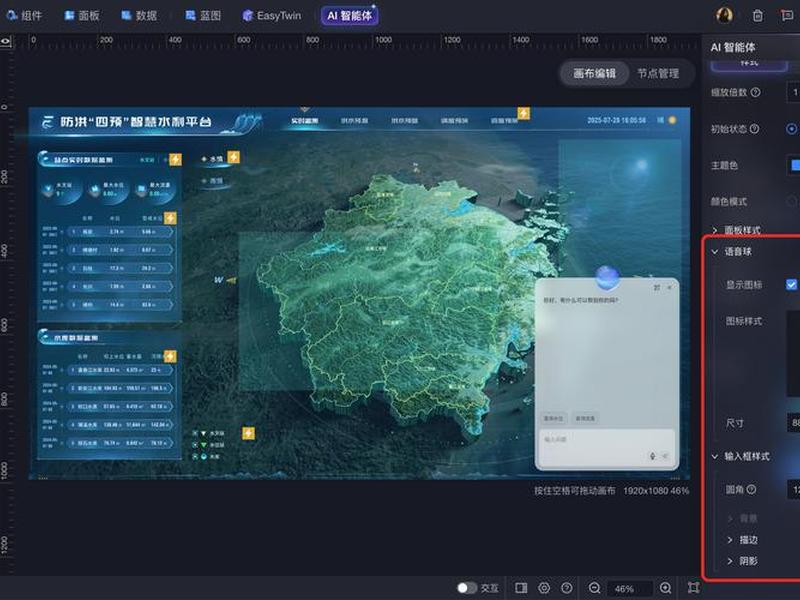Image resolution: width=800 pixels, height=600 pixels.
Task: Open the 数据 data menu
Action: [x=139, y=15]
